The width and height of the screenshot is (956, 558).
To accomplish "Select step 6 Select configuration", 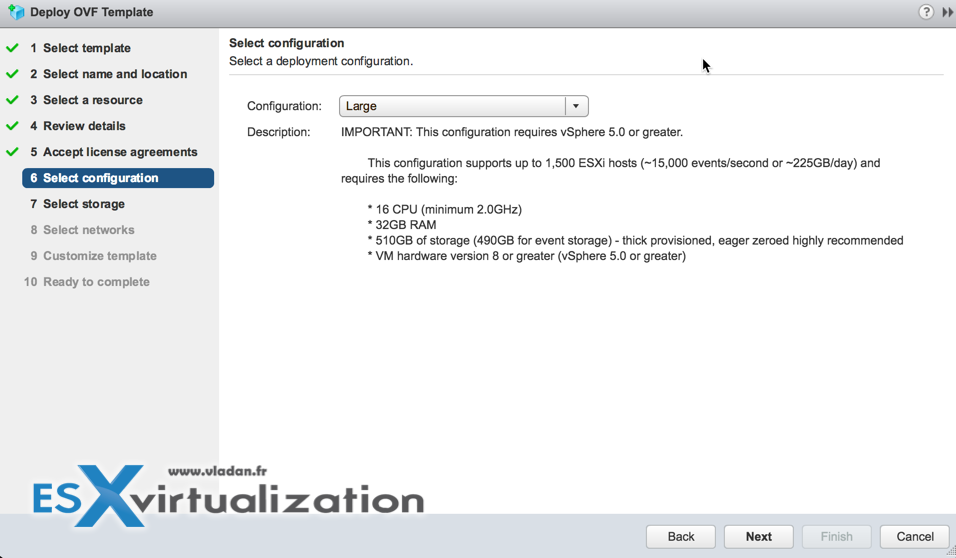I will 118,178.
